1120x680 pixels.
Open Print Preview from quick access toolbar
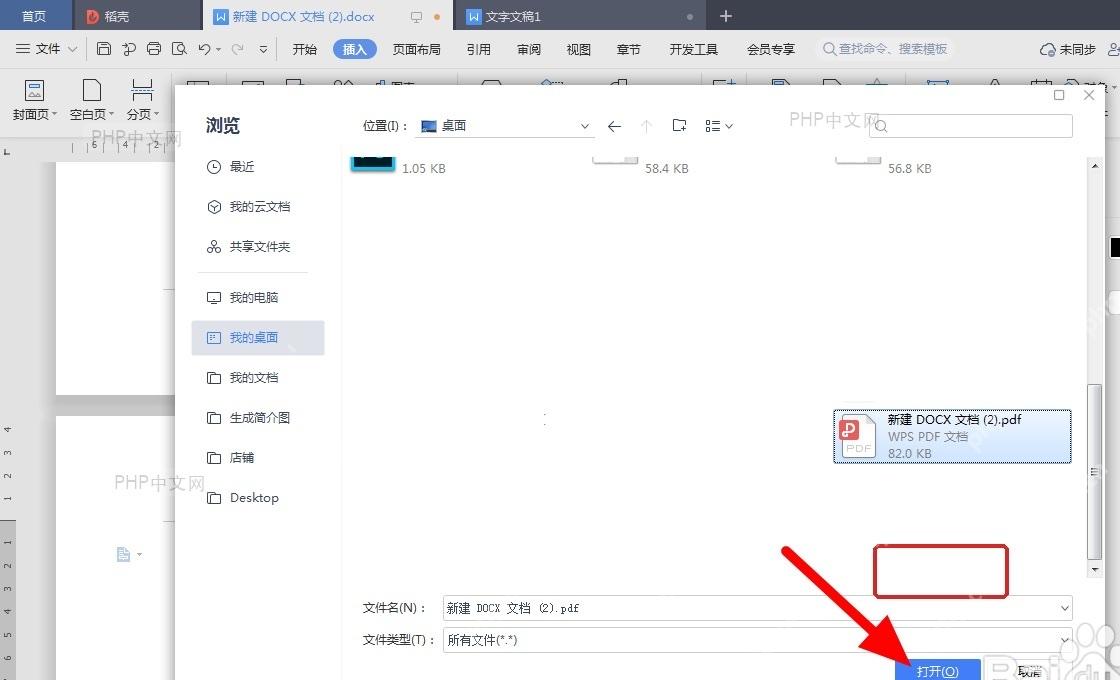(x=179, y=49)
